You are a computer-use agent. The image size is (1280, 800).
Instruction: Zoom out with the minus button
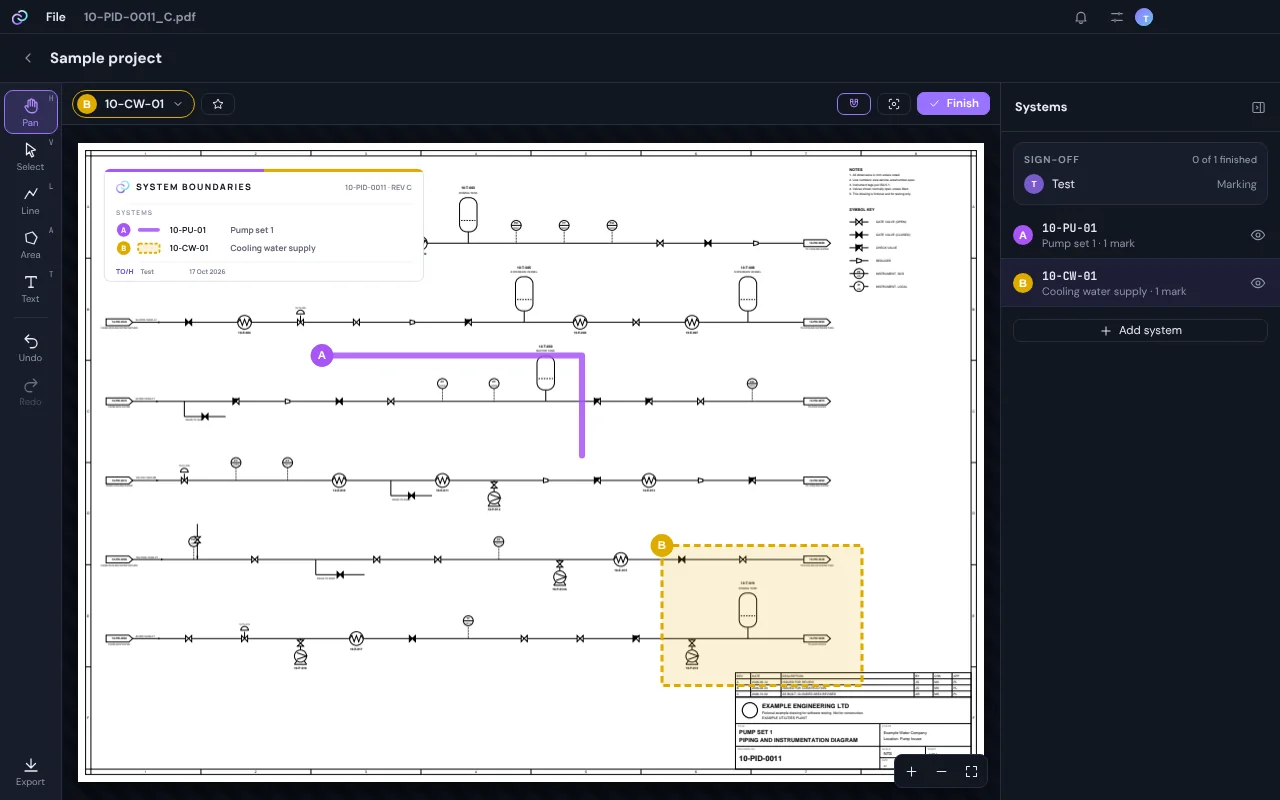coord(941,772)
